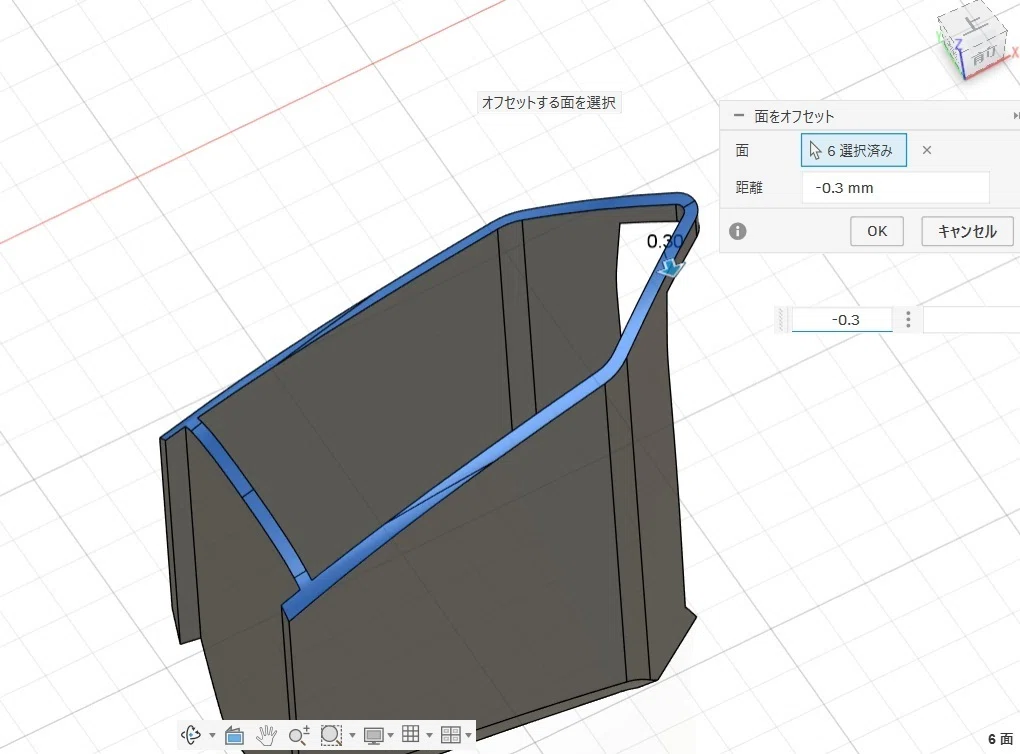Activate the Pan hand tool
This screenshot has width=1020, height=754.
point(266,736)
